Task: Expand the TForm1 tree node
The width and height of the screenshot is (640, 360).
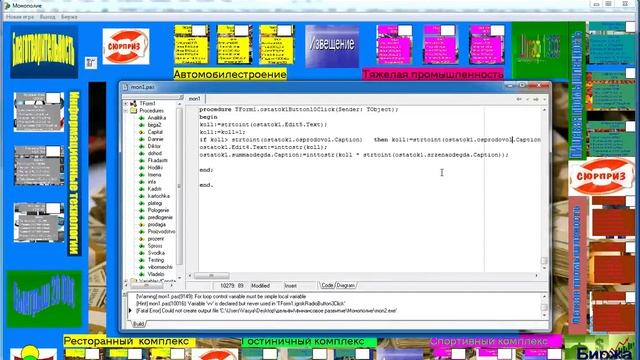Action: pyautogui.click(x=126, y=104)
